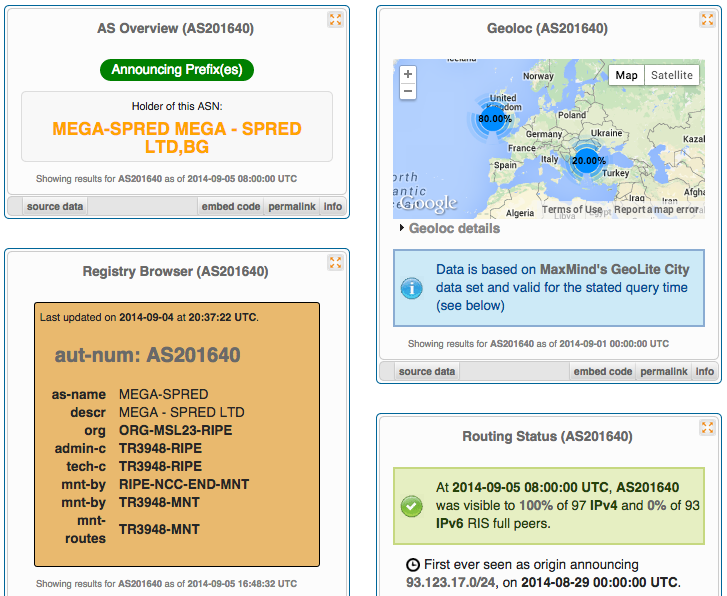The height and width of the screenshot is (596, 727).
Task: Click the 80.00% cluster marker on map
Action: tap(494, 119)
